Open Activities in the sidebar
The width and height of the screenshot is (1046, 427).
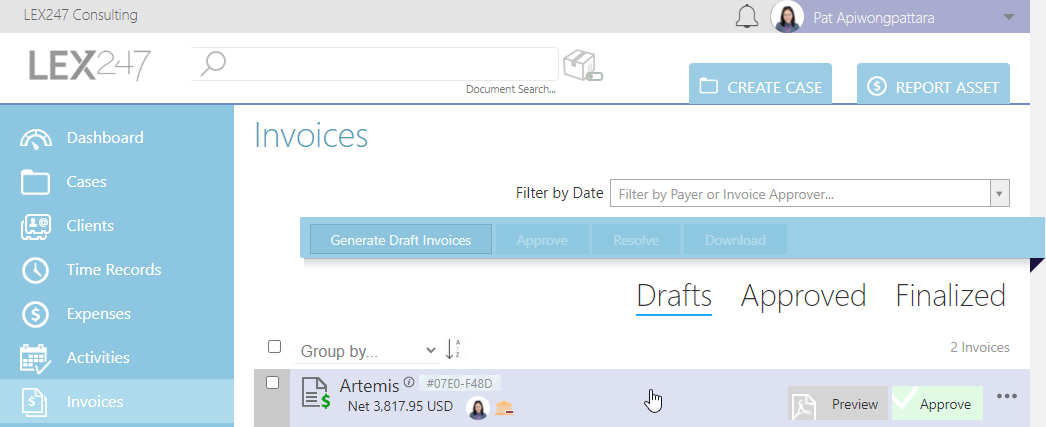coord(117,358)
